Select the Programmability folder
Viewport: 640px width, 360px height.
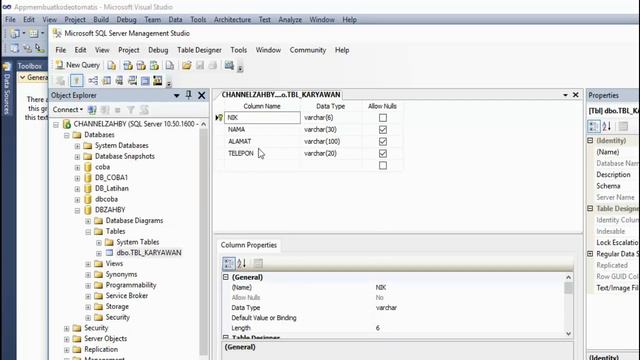coord(131,285)
